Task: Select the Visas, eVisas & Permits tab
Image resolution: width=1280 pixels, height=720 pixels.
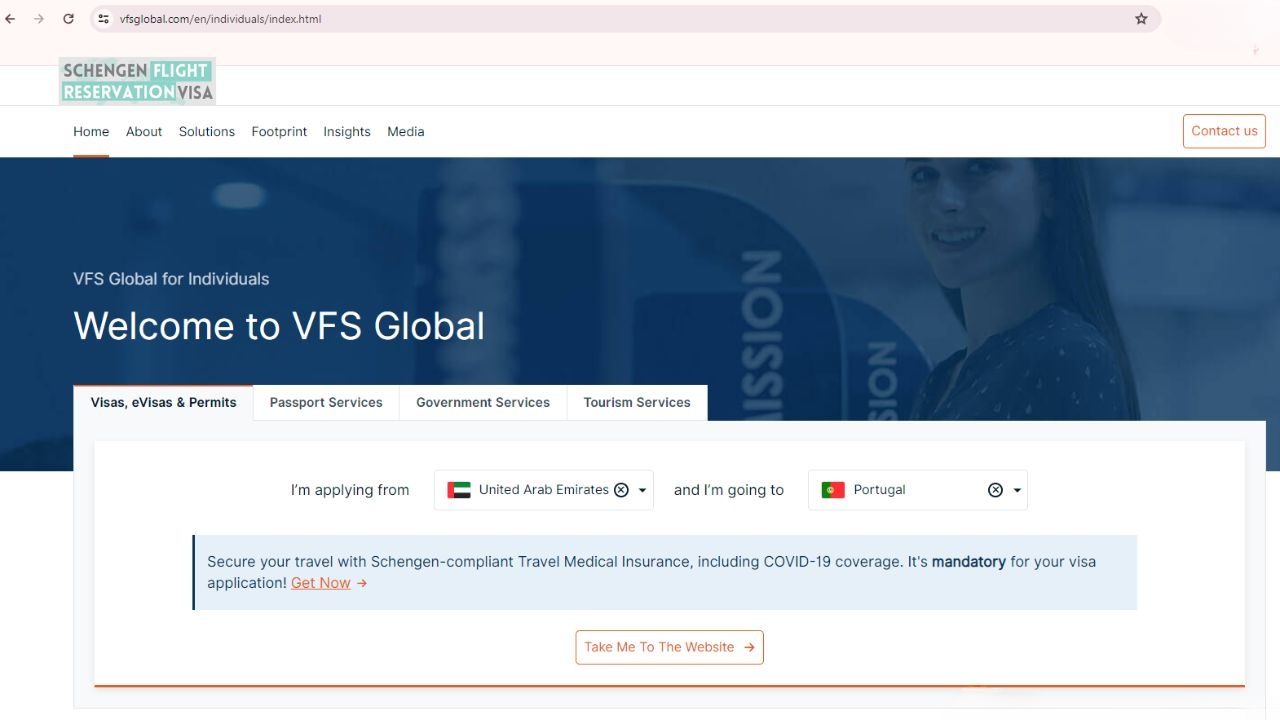Action: click(164, 402)
